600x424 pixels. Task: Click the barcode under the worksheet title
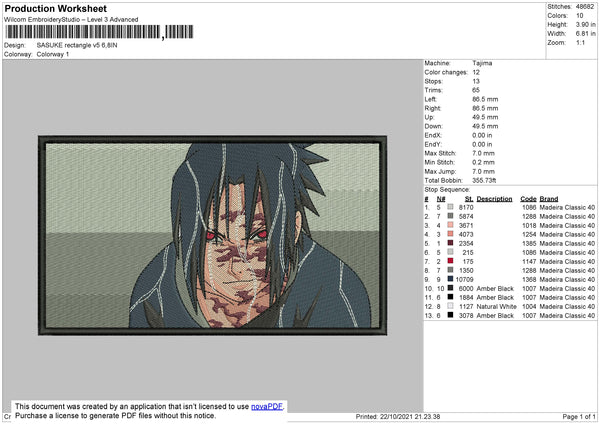pos(99,32)
